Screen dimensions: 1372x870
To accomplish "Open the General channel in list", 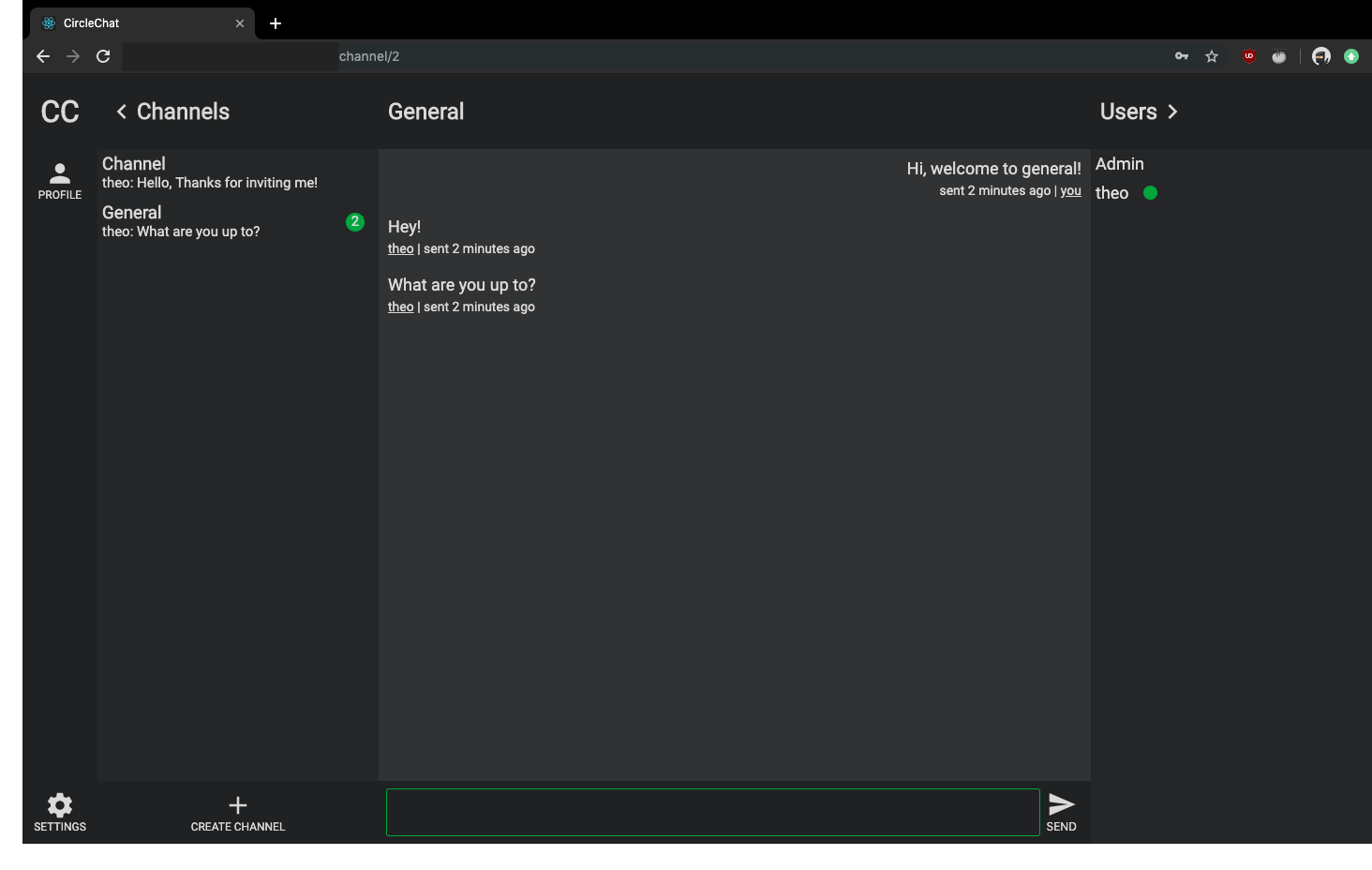I will pyautogui.click(x=238, y=221).
